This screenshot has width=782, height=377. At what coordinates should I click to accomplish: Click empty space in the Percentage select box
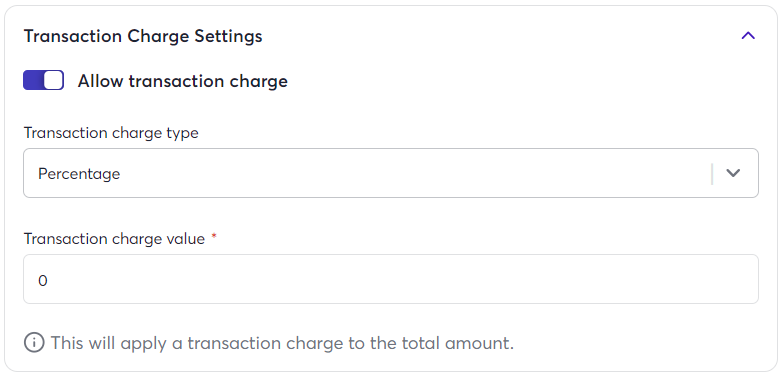(414, 173)
